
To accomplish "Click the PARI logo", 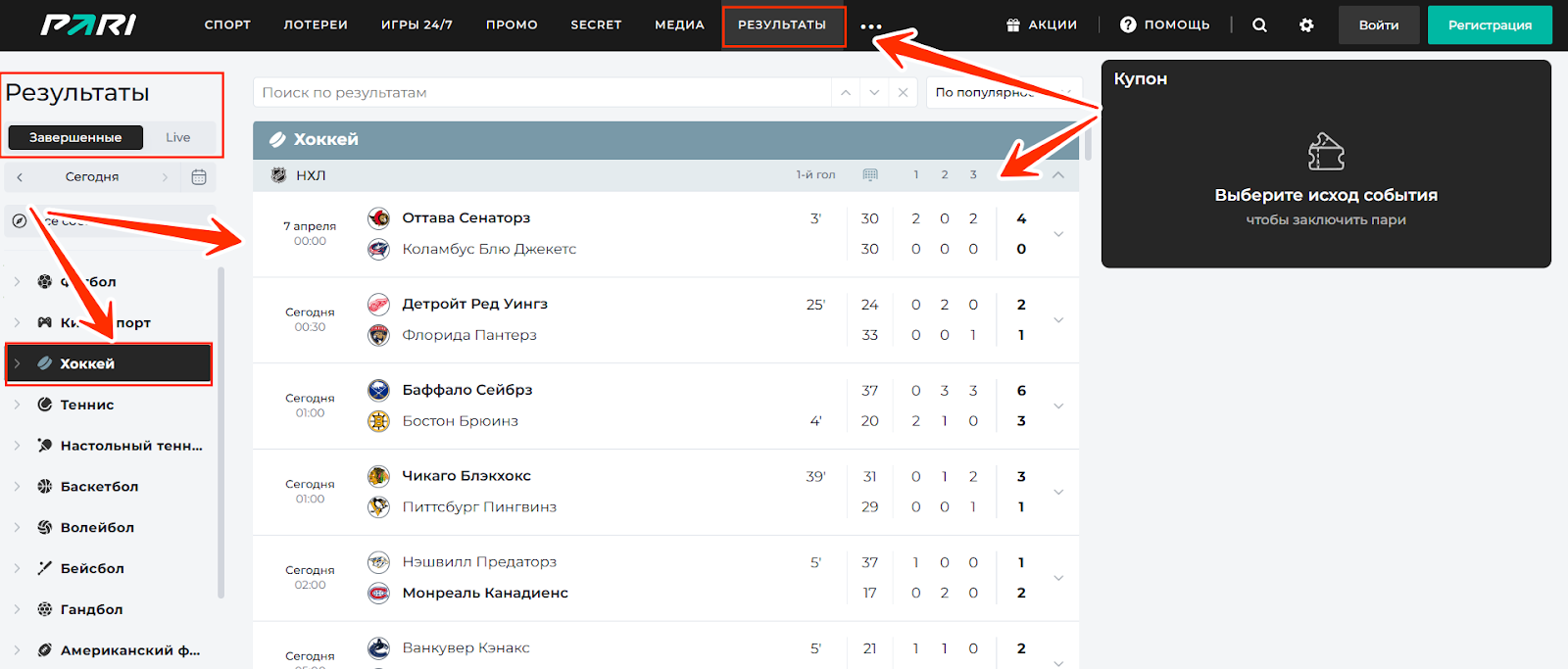I will tap(88, 25).
